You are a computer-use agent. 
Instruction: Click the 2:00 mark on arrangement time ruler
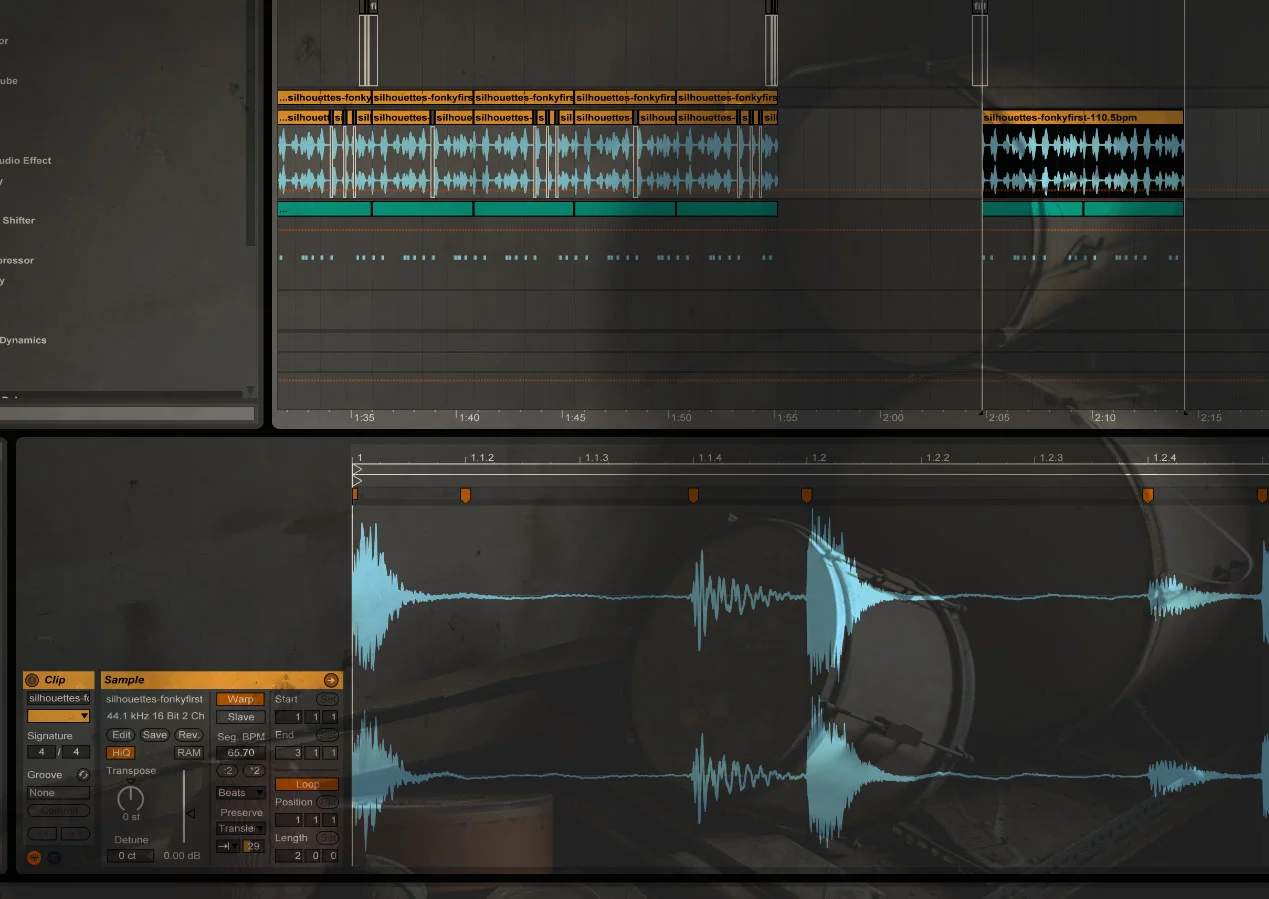click(892, 418)
